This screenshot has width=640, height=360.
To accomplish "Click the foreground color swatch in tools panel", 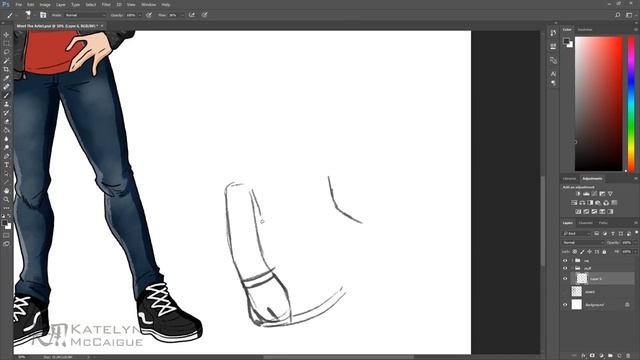I will [4, 223].
